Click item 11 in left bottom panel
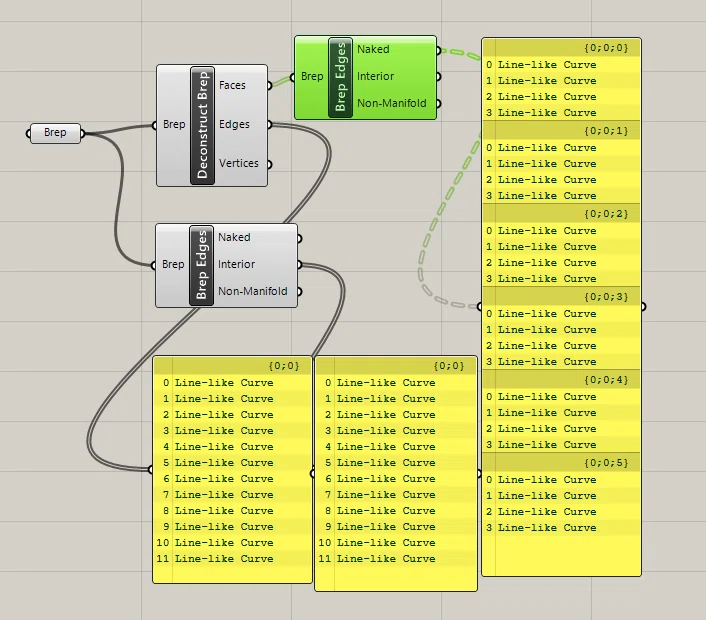Image resolution: width=706 pixels, height=620 pixels. (x=233, y=559)
